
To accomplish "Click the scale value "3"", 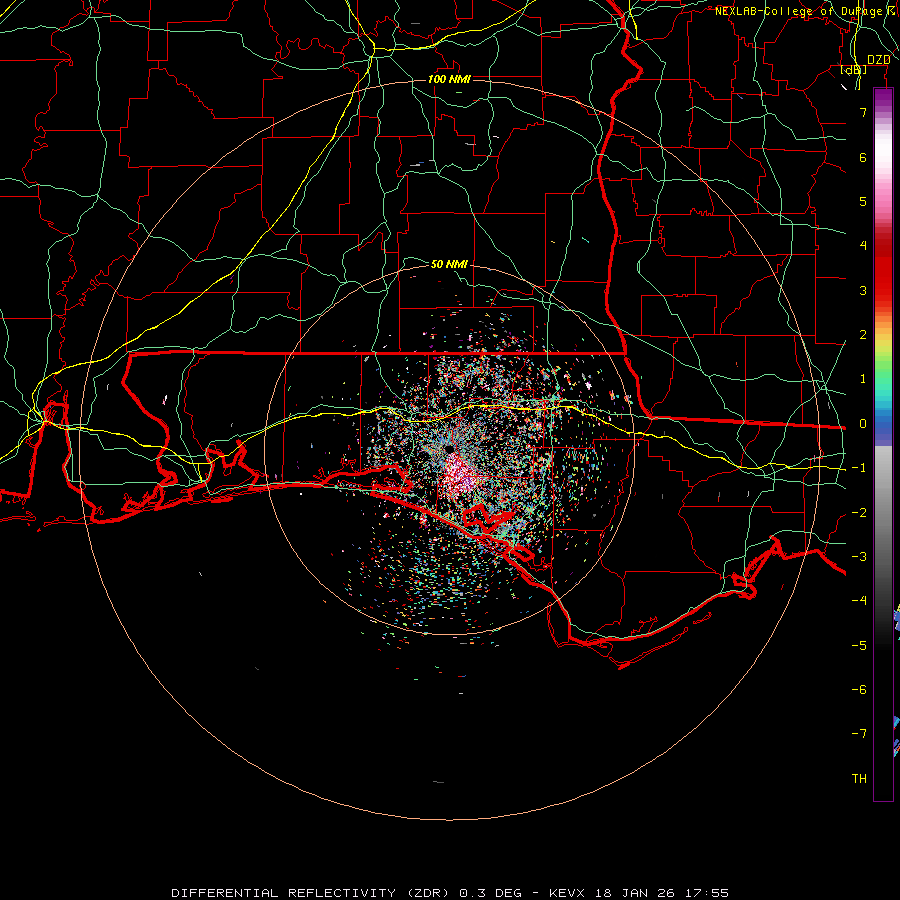I will point(863,290).
